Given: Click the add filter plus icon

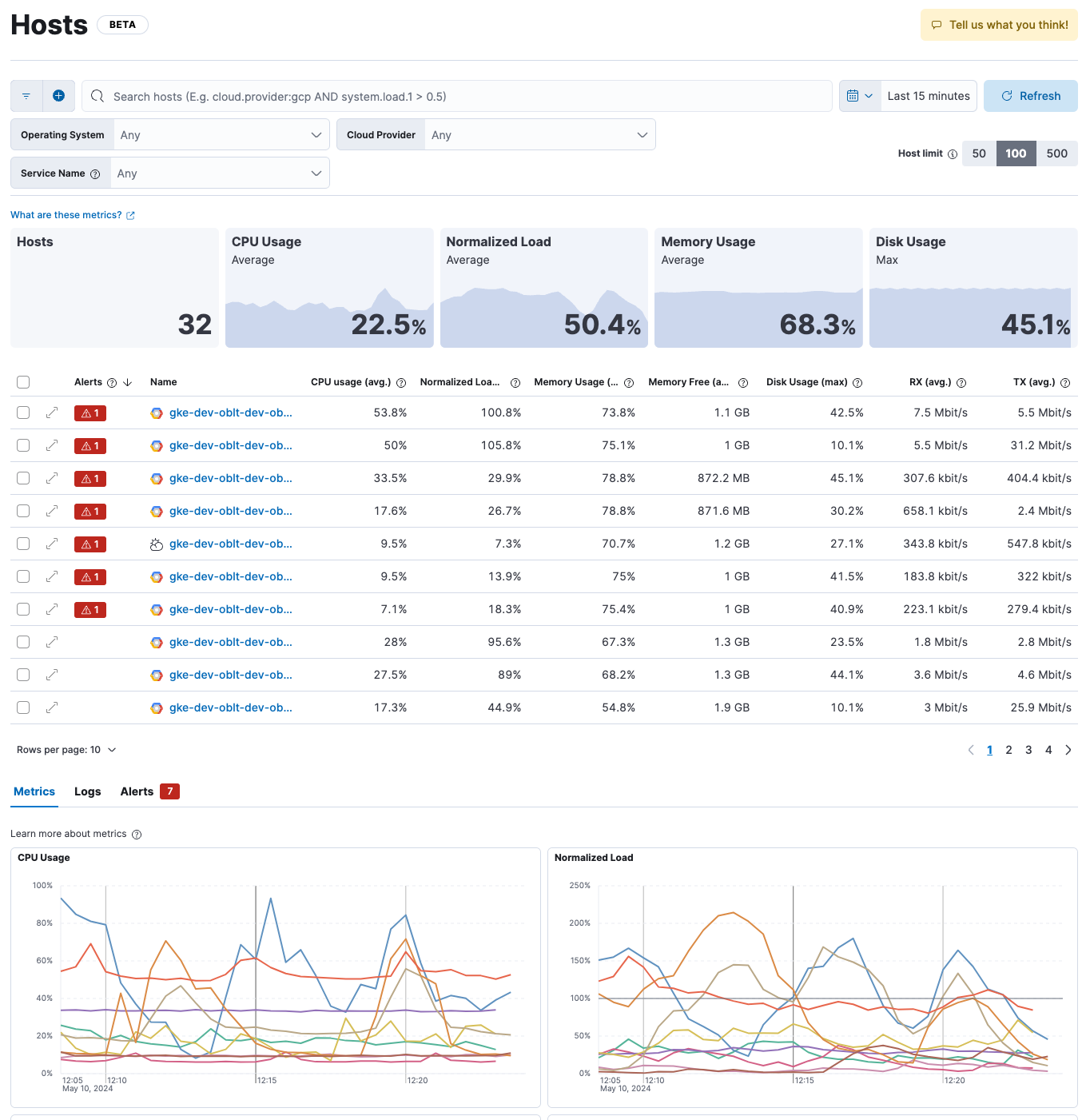Looking at the screenshot, I should [58, 96].
